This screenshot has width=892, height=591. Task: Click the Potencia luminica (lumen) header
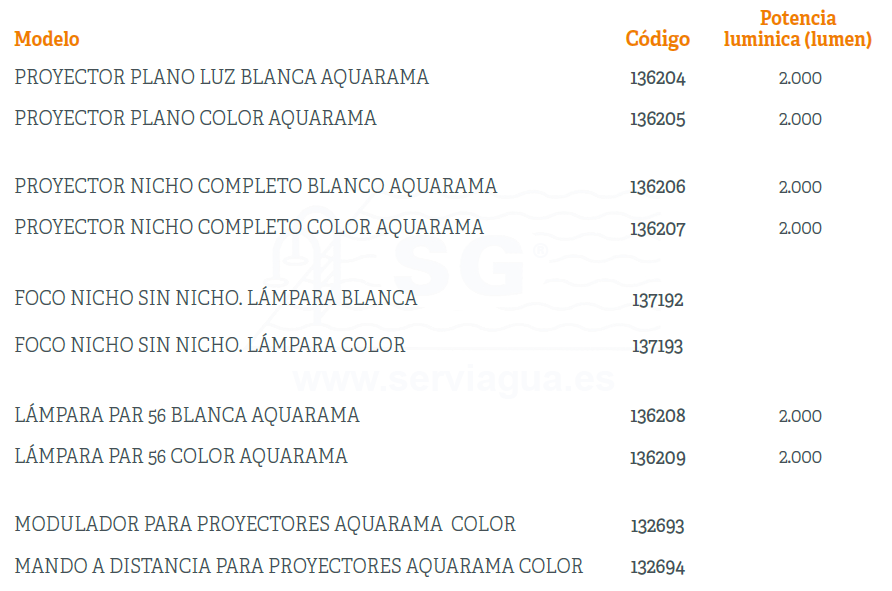pos(797,29)
